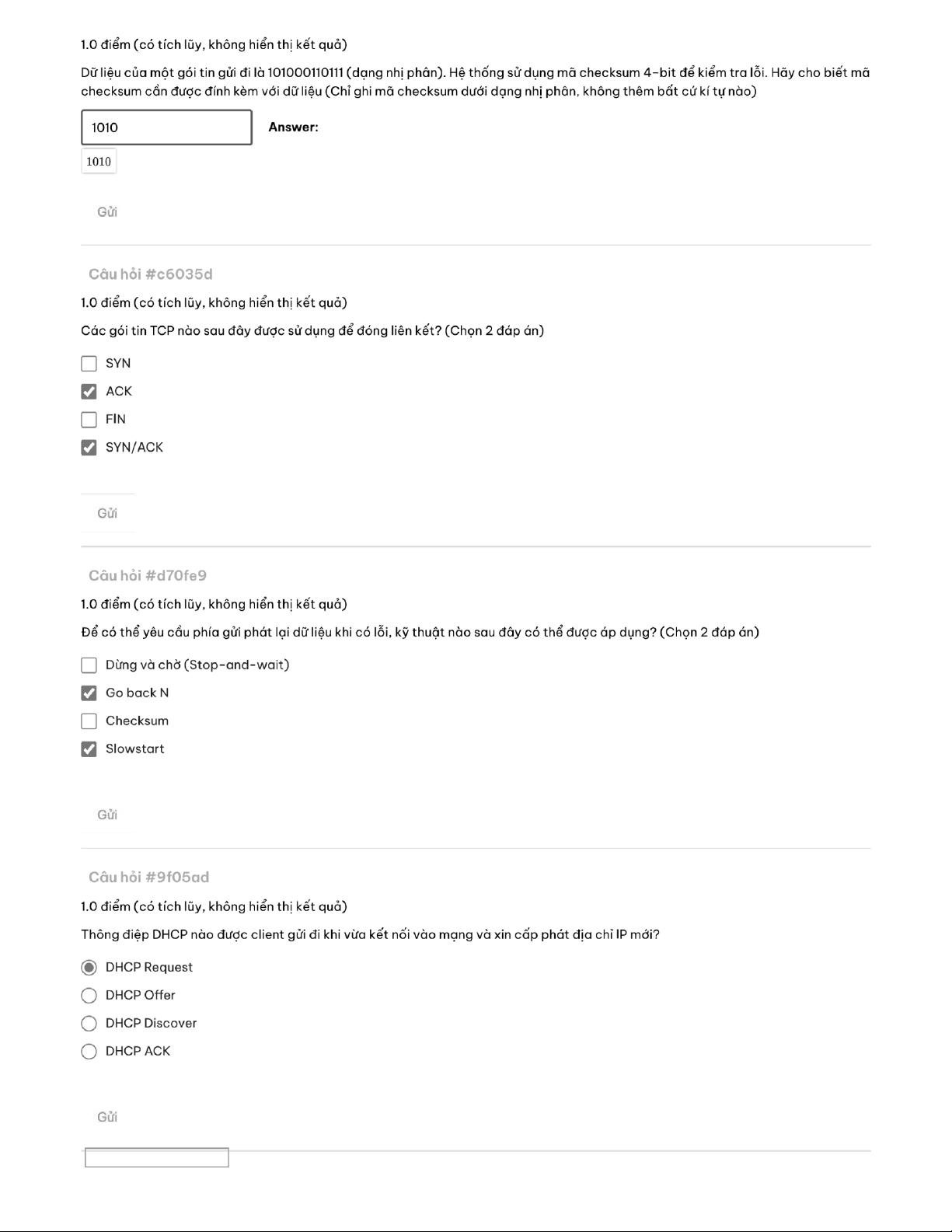Click the Câu hỏi #c6035d heading
This screenshot has width=952, height=1232.
pos(151,274)
